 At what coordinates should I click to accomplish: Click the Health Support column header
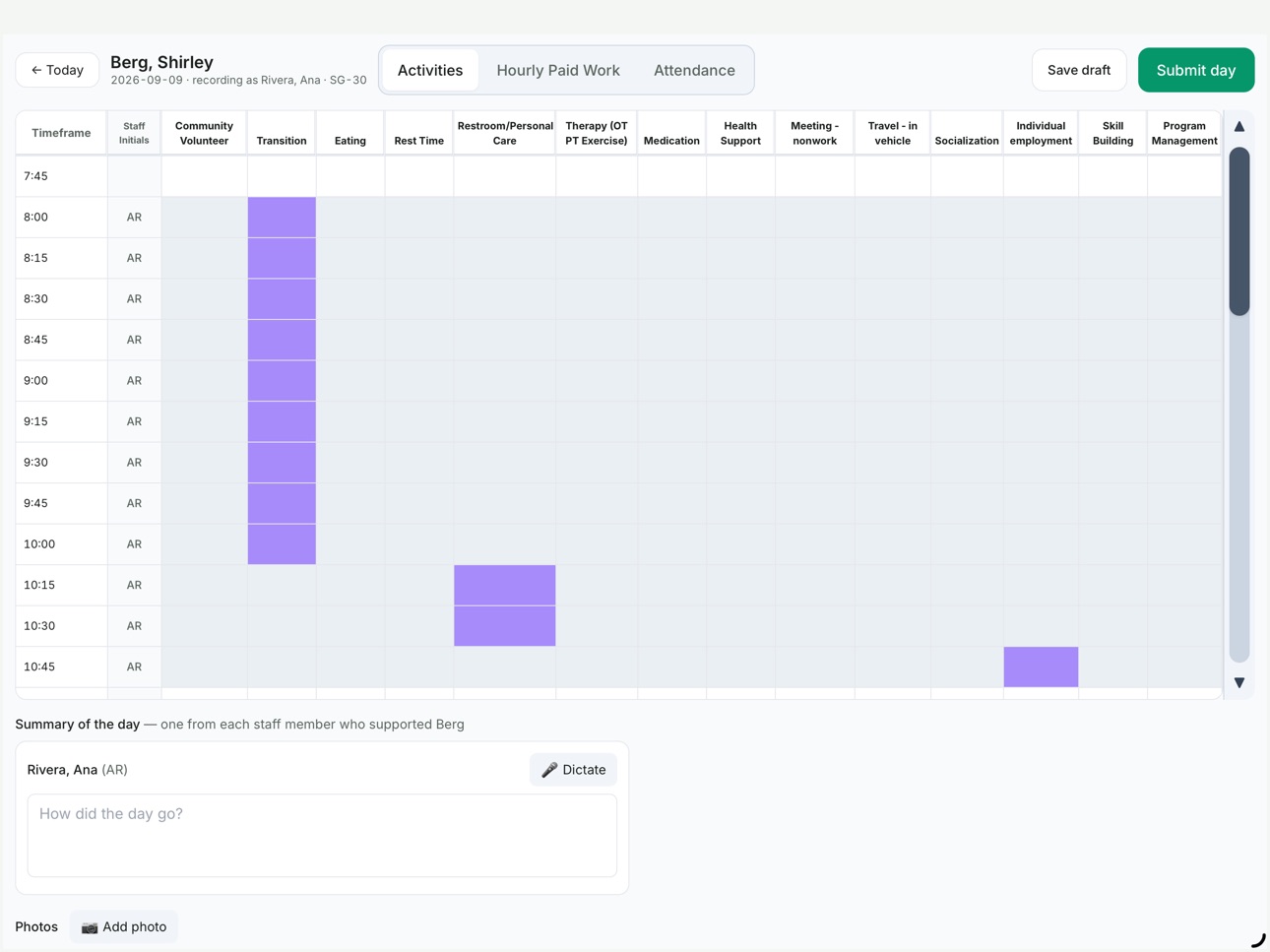[x=740, y=133]
